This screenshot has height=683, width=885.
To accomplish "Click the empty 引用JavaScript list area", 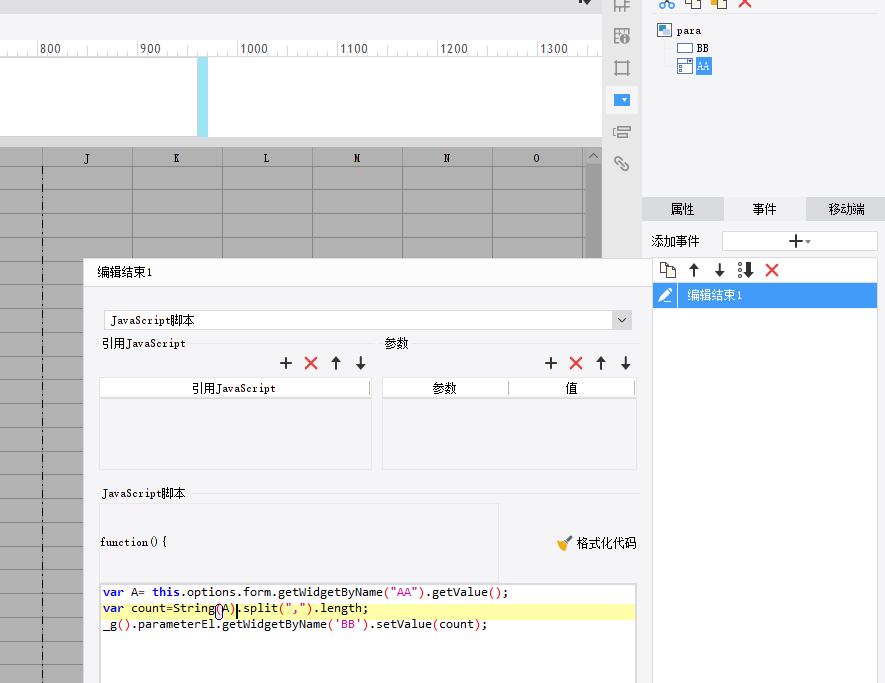I will (x=235, y=434).
